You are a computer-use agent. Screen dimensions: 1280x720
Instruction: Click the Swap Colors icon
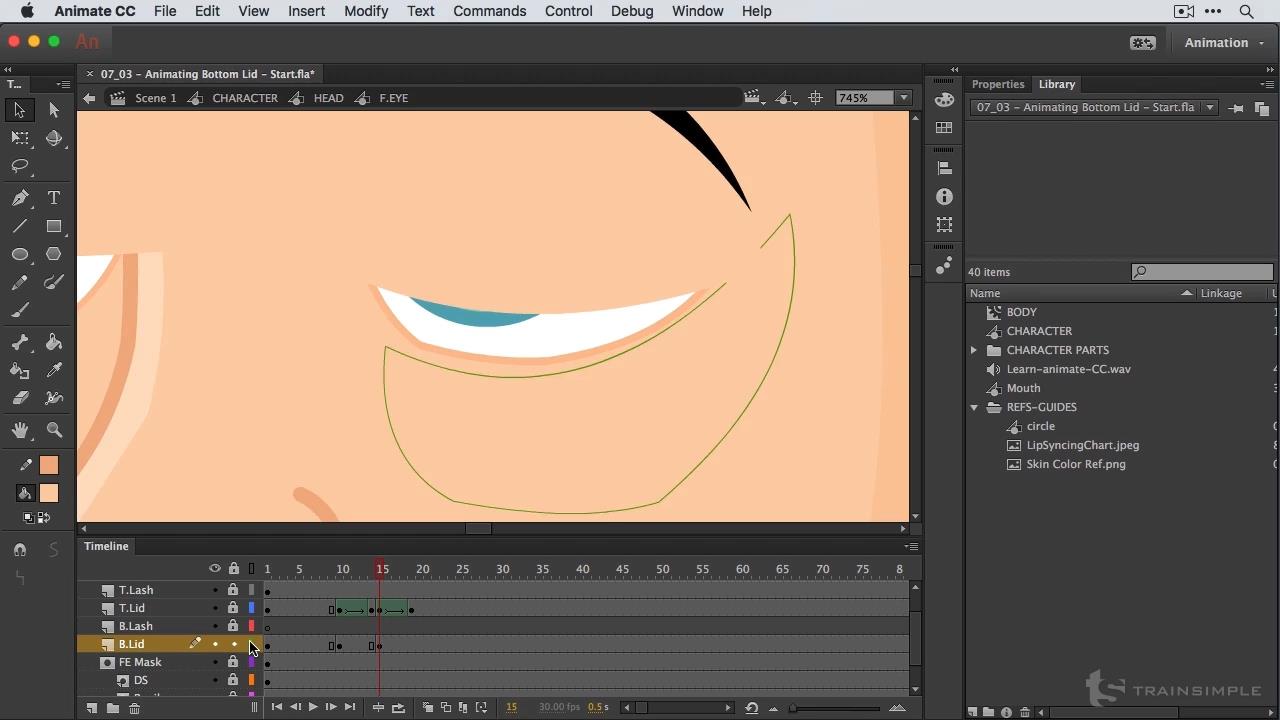tap(45, 518)
